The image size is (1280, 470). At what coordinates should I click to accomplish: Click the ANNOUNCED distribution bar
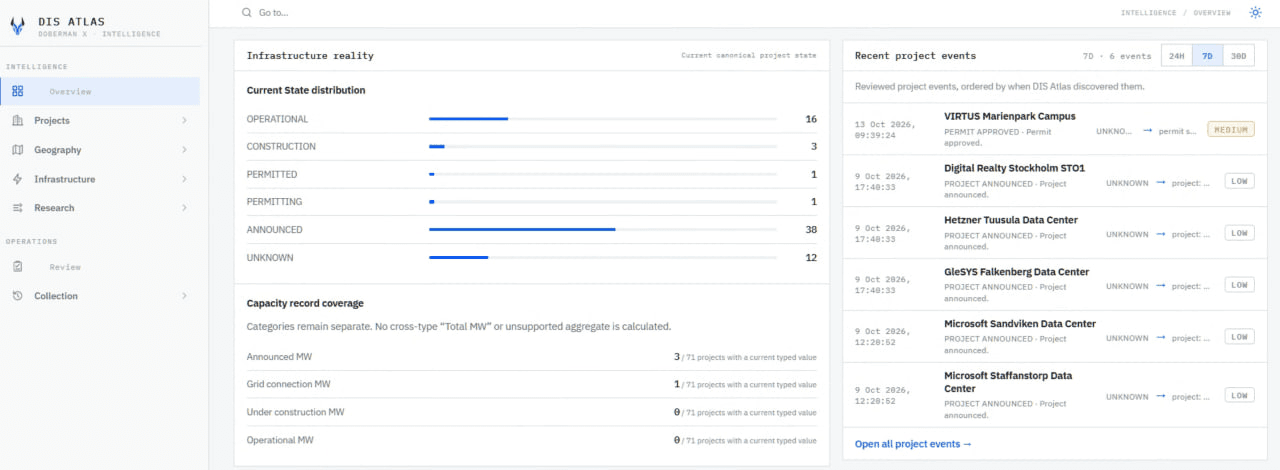click(603, 229)
